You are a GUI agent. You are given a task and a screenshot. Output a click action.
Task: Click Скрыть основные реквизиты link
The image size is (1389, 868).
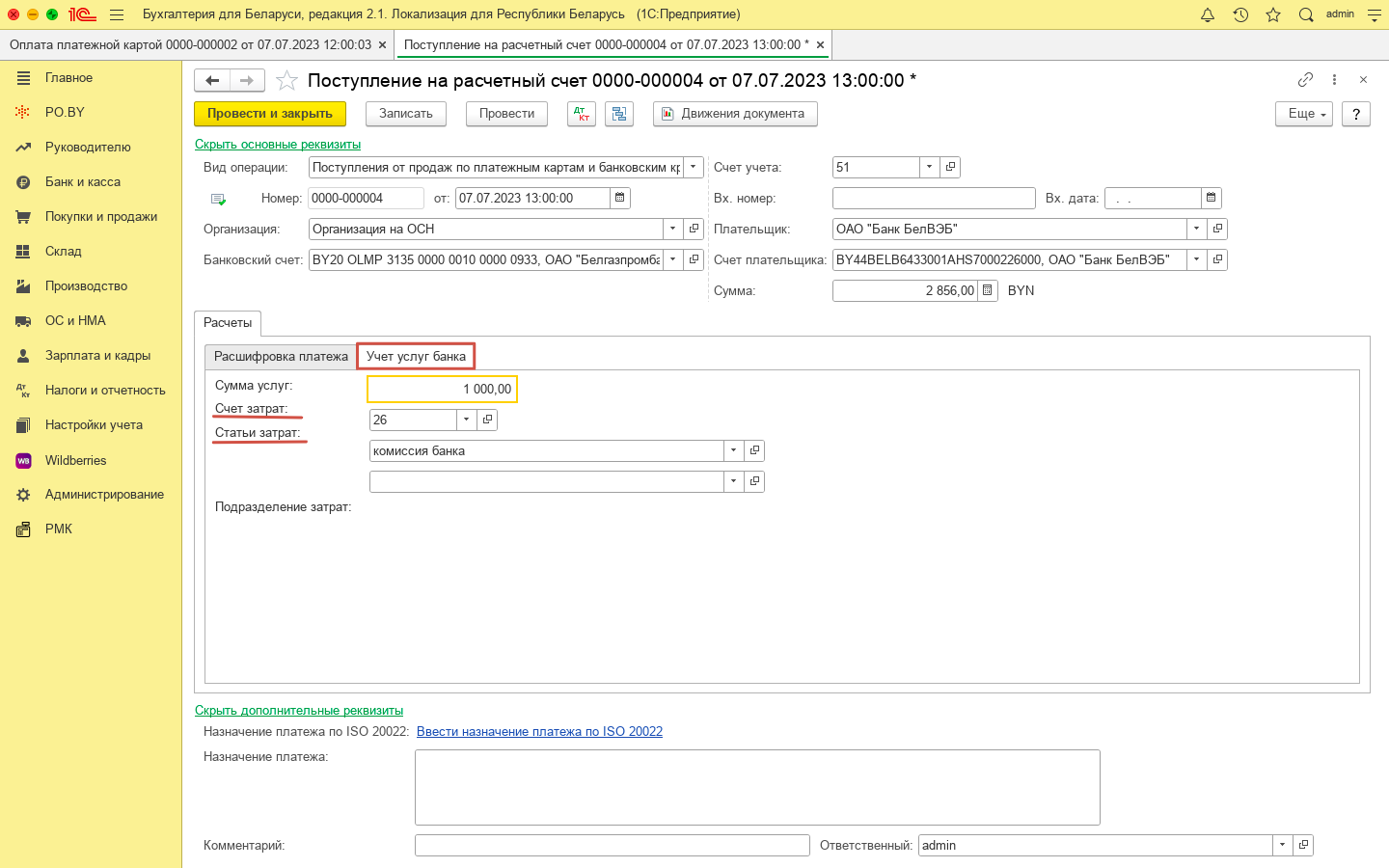tap(278, 144)
